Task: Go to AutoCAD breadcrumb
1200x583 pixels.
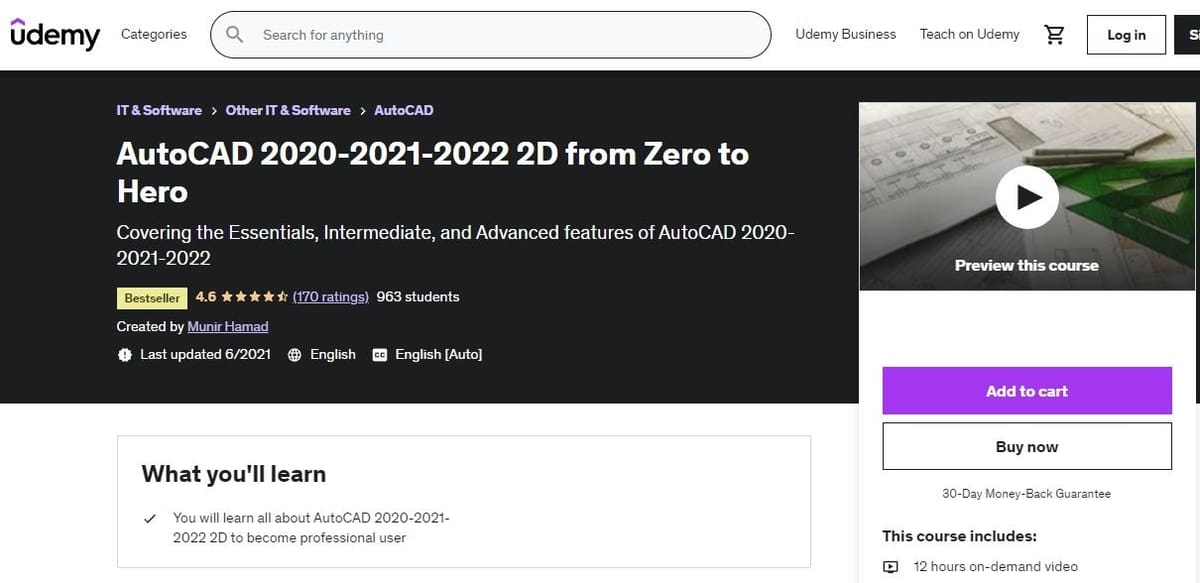Action: click(404, 110)
